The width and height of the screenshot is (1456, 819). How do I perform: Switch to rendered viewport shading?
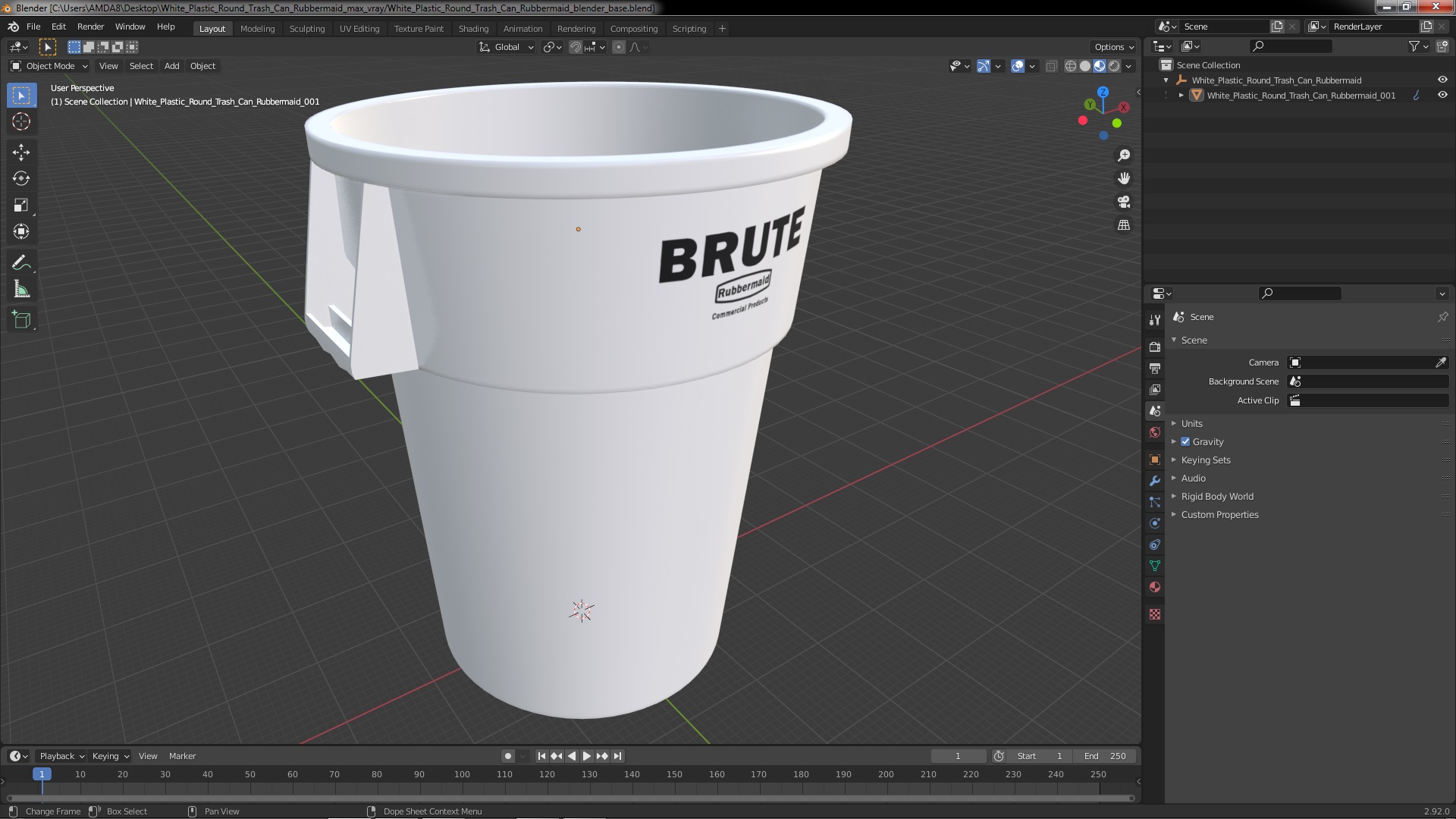pos(1114,66)
